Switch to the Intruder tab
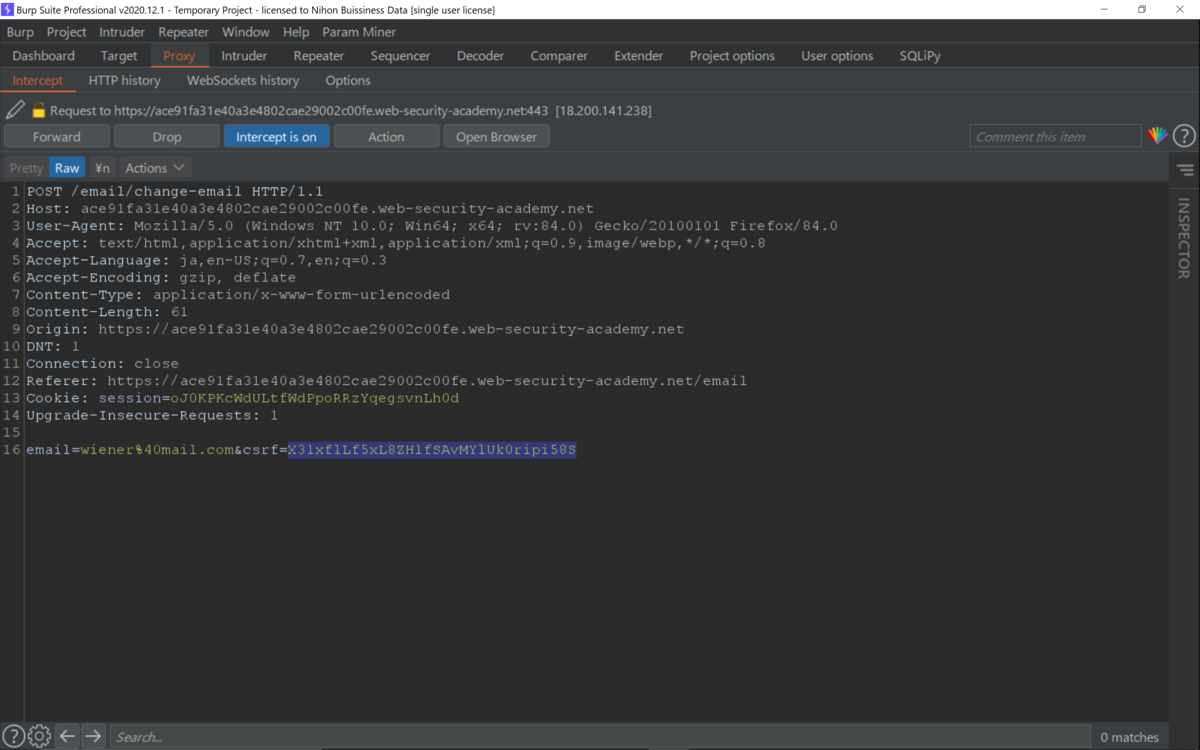1200x750 pixels. (244, 56)
